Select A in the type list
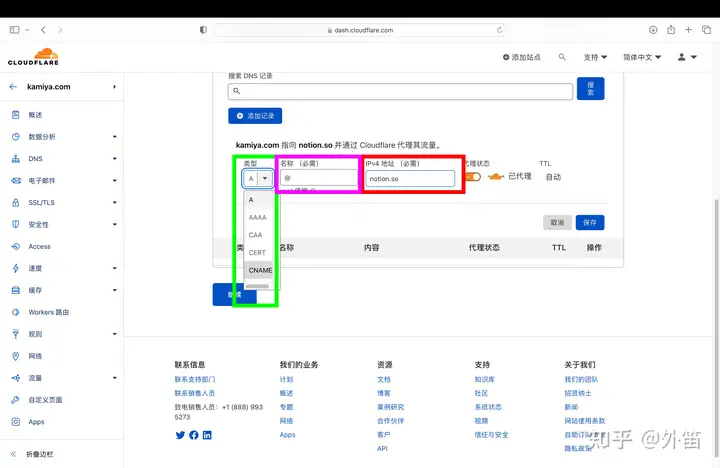The image size is (720, 468). coord(259,200)
